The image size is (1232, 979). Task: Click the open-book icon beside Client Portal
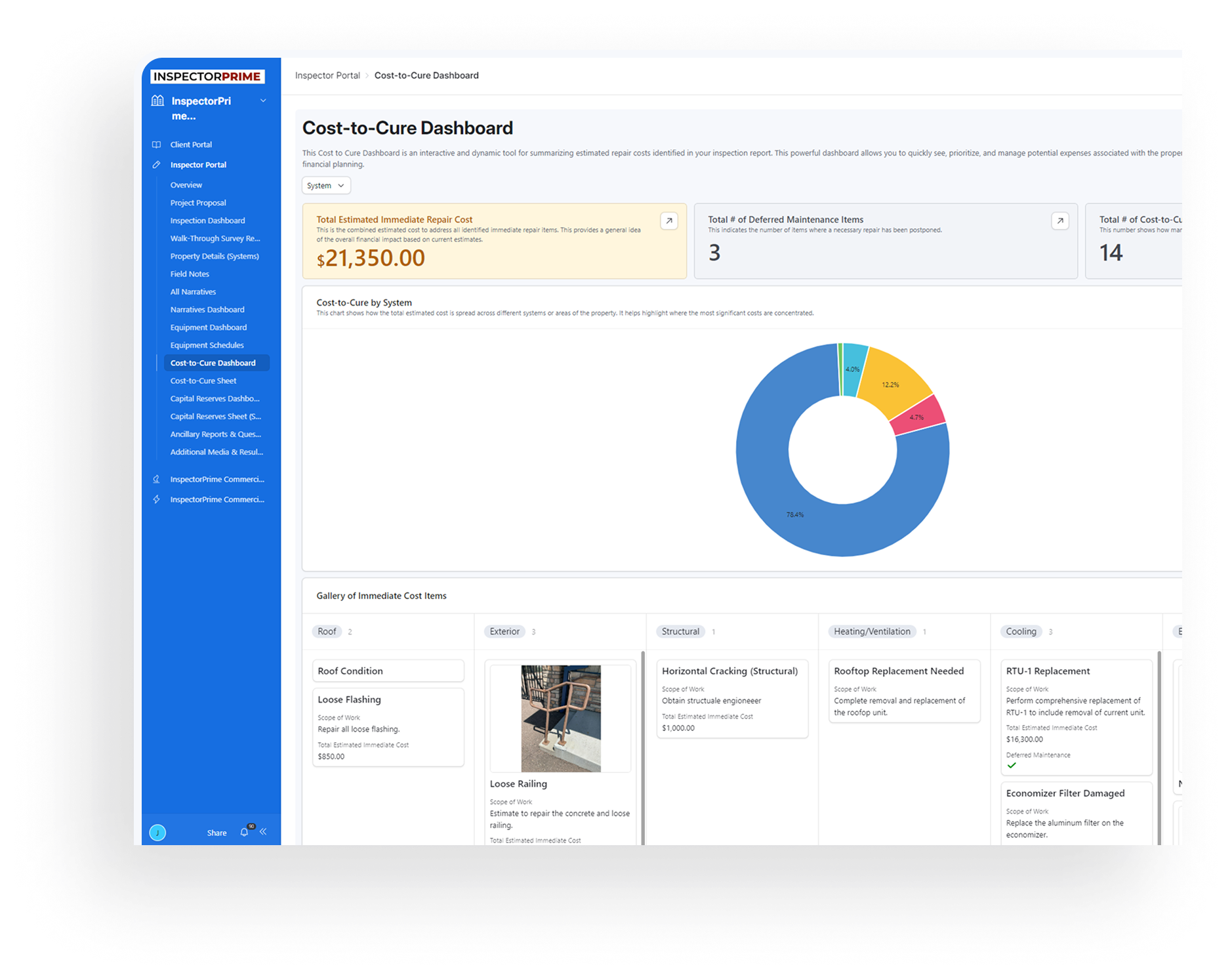[156, 144]
